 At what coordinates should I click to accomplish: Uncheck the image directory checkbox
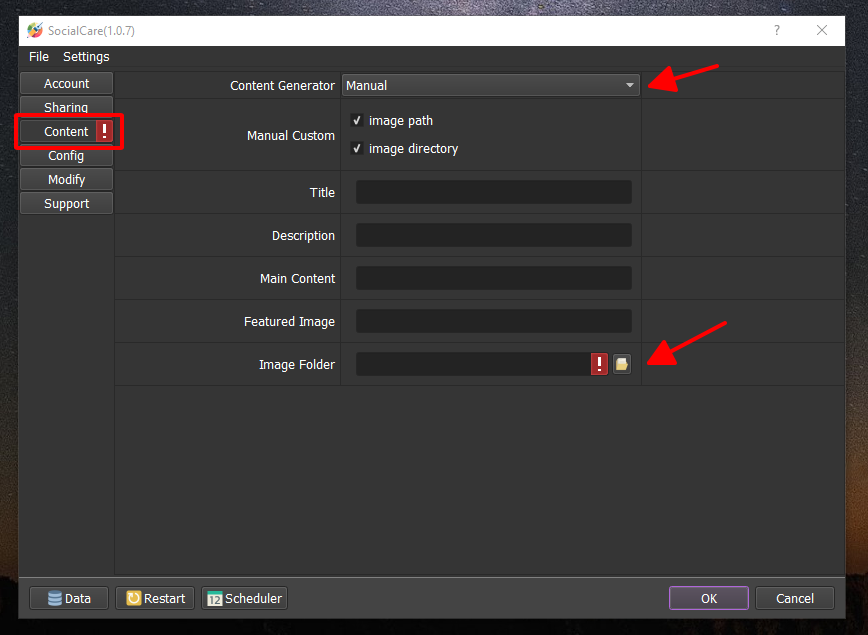pyautogui.click(x=357, y=148)
